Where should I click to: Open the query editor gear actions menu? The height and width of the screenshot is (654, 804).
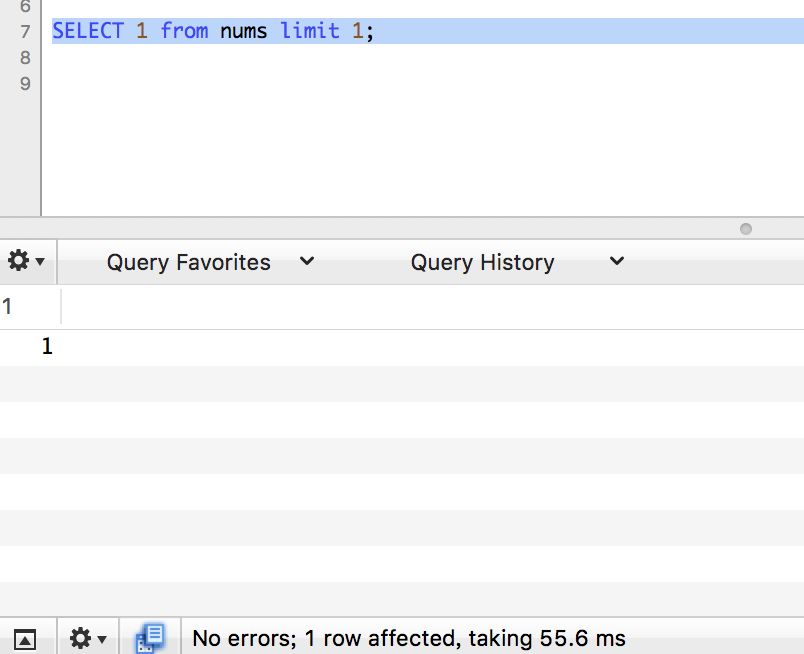point(27,262)
